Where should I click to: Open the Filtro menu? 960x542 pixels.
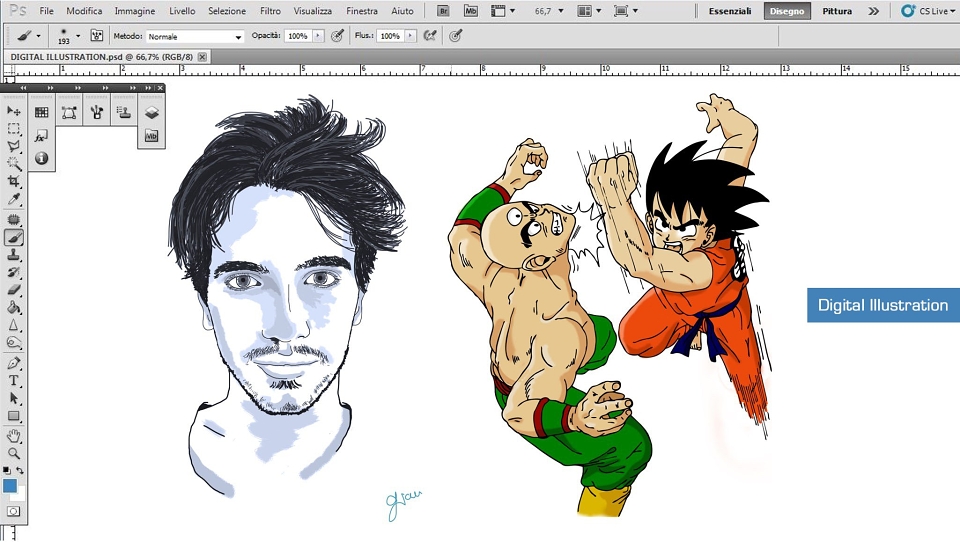pos(270,11)
